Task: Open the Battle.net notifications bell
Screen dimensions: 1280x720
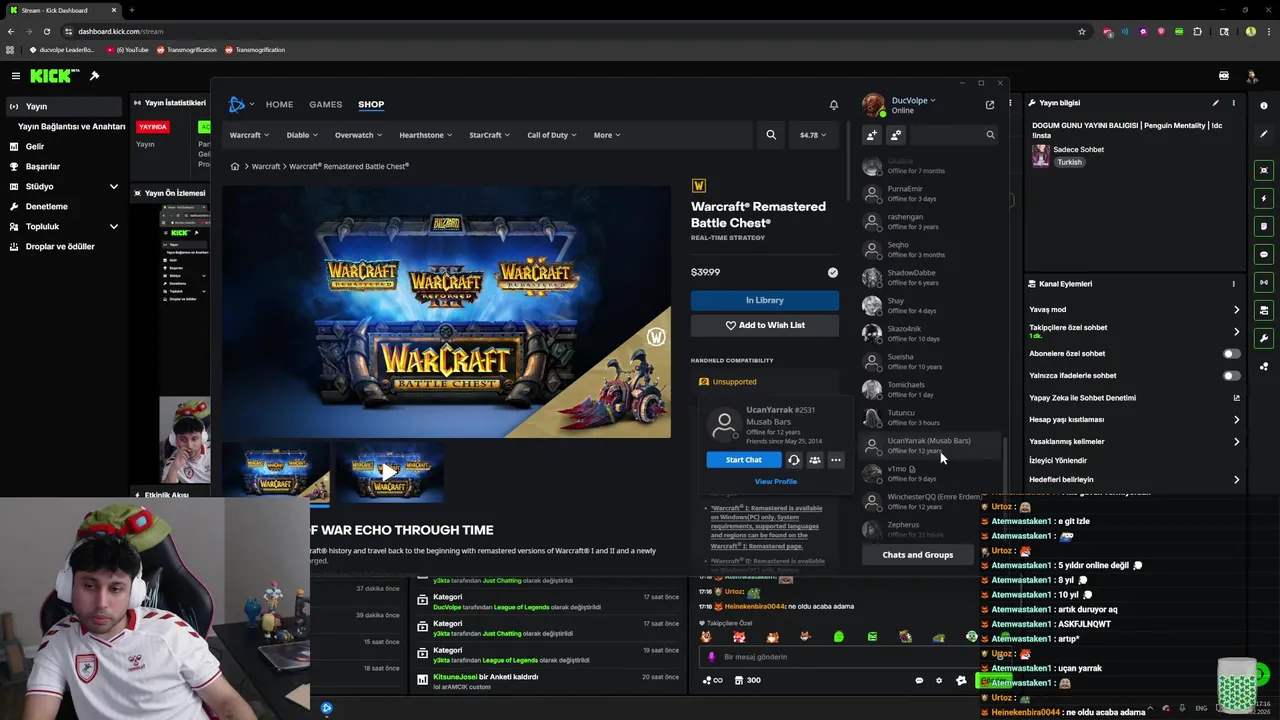Action: pyautogui.click(x=834, y=104)
